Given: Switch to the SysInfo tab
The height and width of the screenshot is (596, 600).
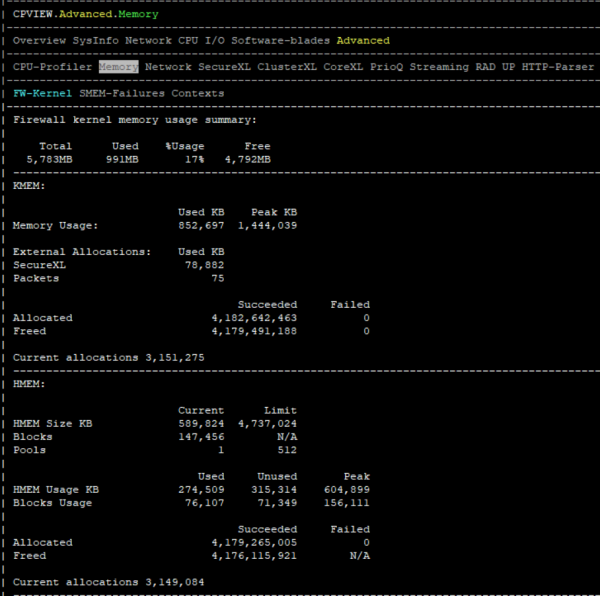Looking at the screenshot, I should 96,41.
